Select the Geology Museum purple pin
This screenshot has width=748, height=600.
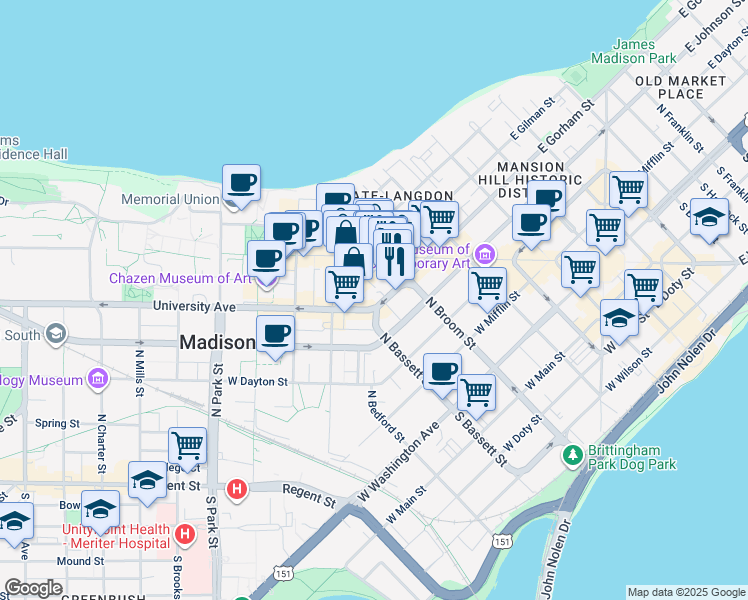(98, 379)
